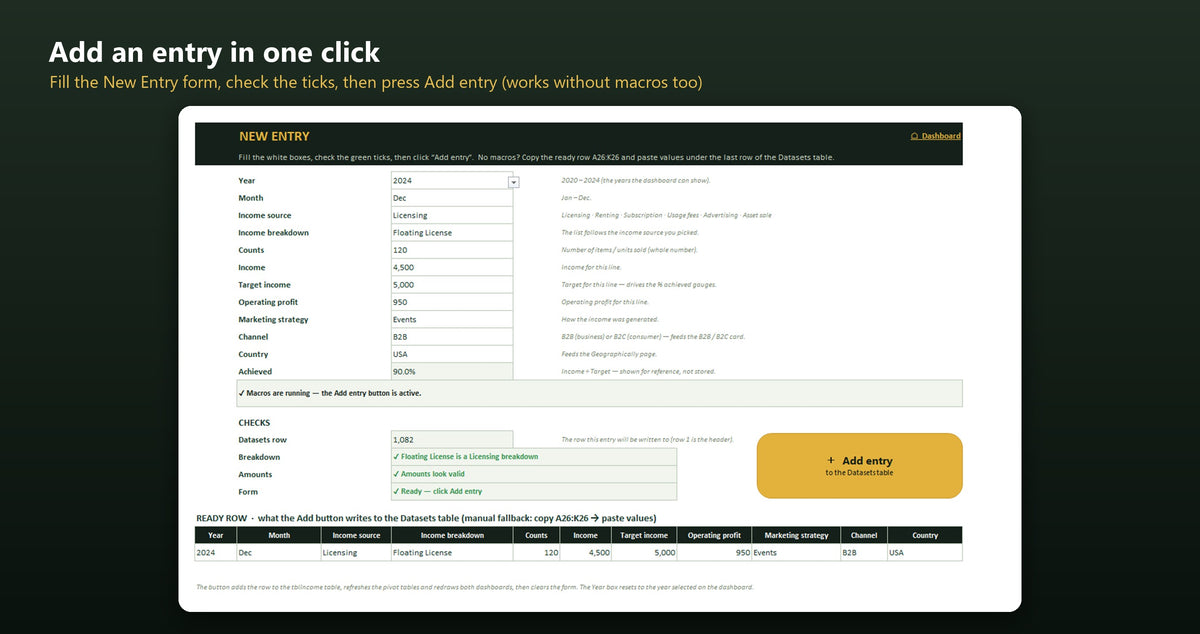This screenshot has width=1200, height=634.
Task: Select the Channel column header in table
Action: click(x=864, y=535)
